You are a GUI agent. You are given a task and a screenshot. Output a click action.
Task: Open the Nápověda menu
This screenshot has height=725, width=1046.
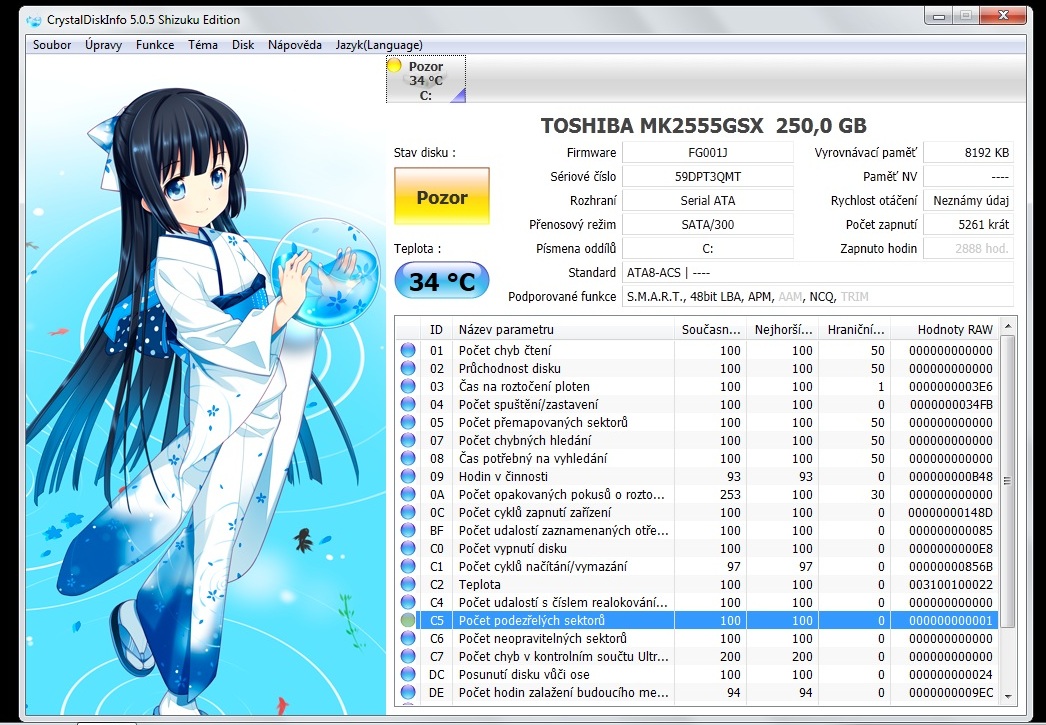295,45
